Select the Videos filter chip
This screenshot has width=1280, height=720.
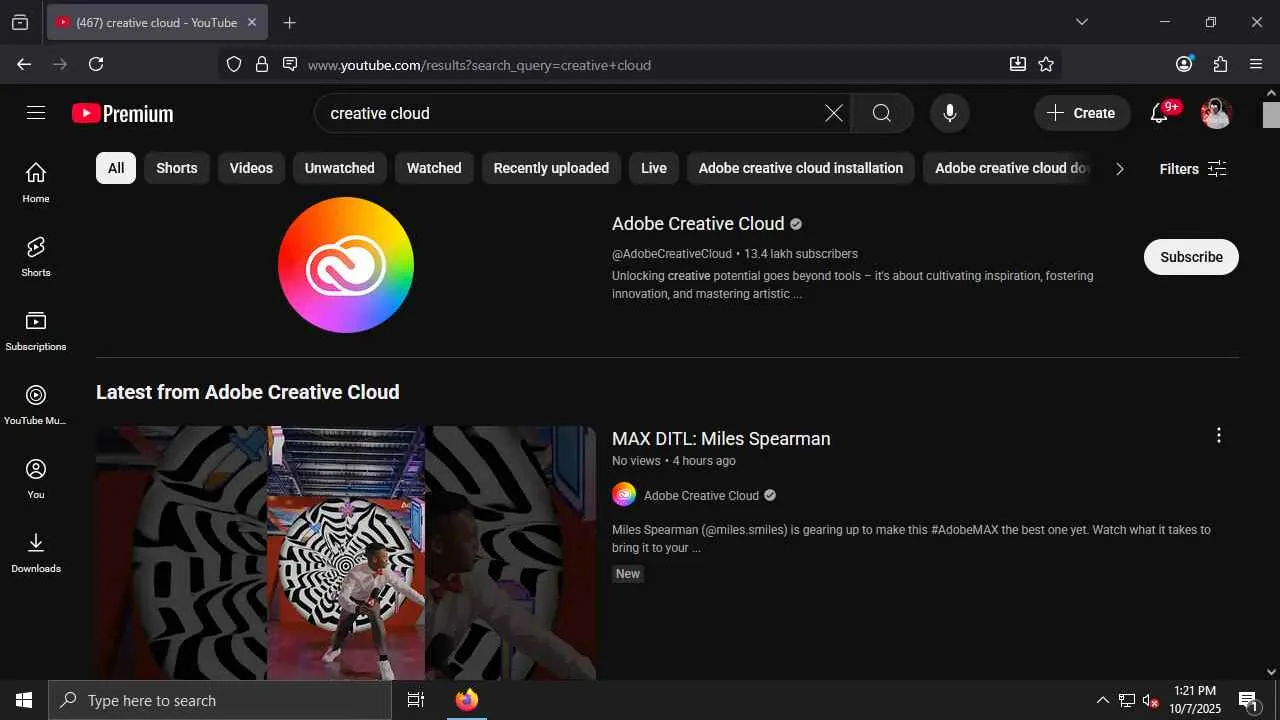pyautogui.click(x=251, y=168)
